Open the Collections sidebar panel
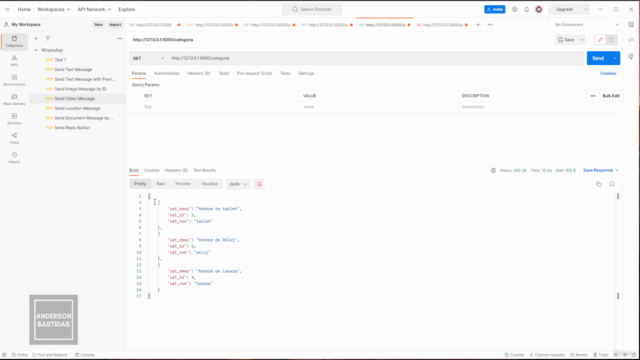 point(14,41)
